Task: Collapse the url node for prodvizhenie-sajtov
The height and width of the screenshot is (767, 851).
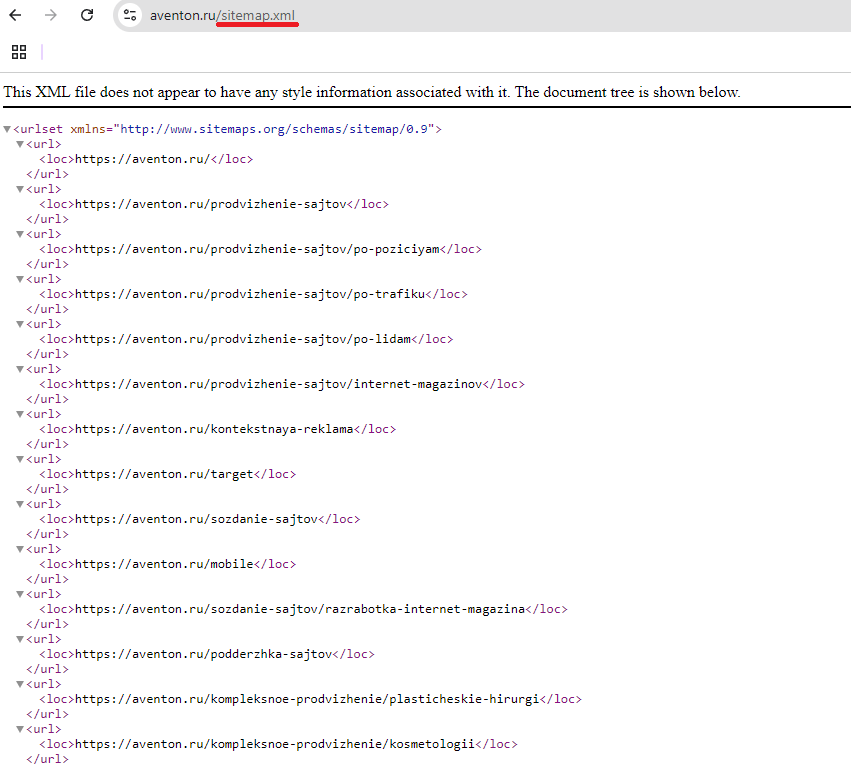Action: [x=20, y=189]
